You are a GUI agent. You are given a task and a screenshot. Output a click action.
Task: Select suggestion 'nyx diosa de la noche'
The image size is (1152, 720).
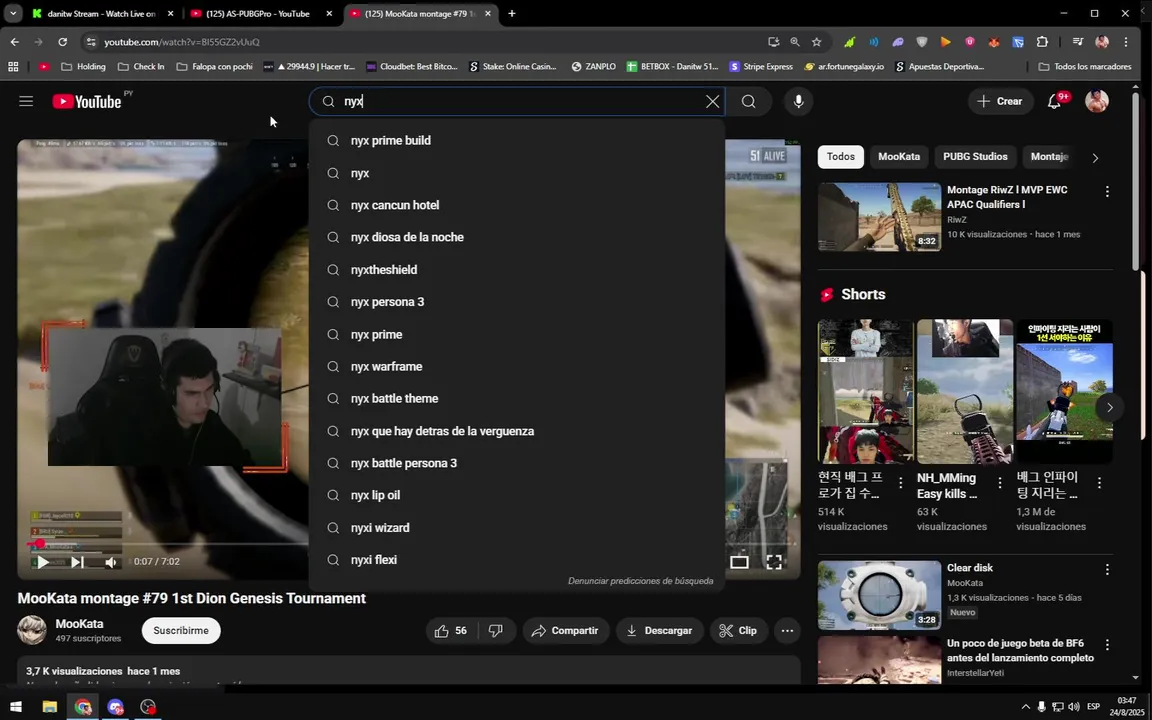coord(516,237)
